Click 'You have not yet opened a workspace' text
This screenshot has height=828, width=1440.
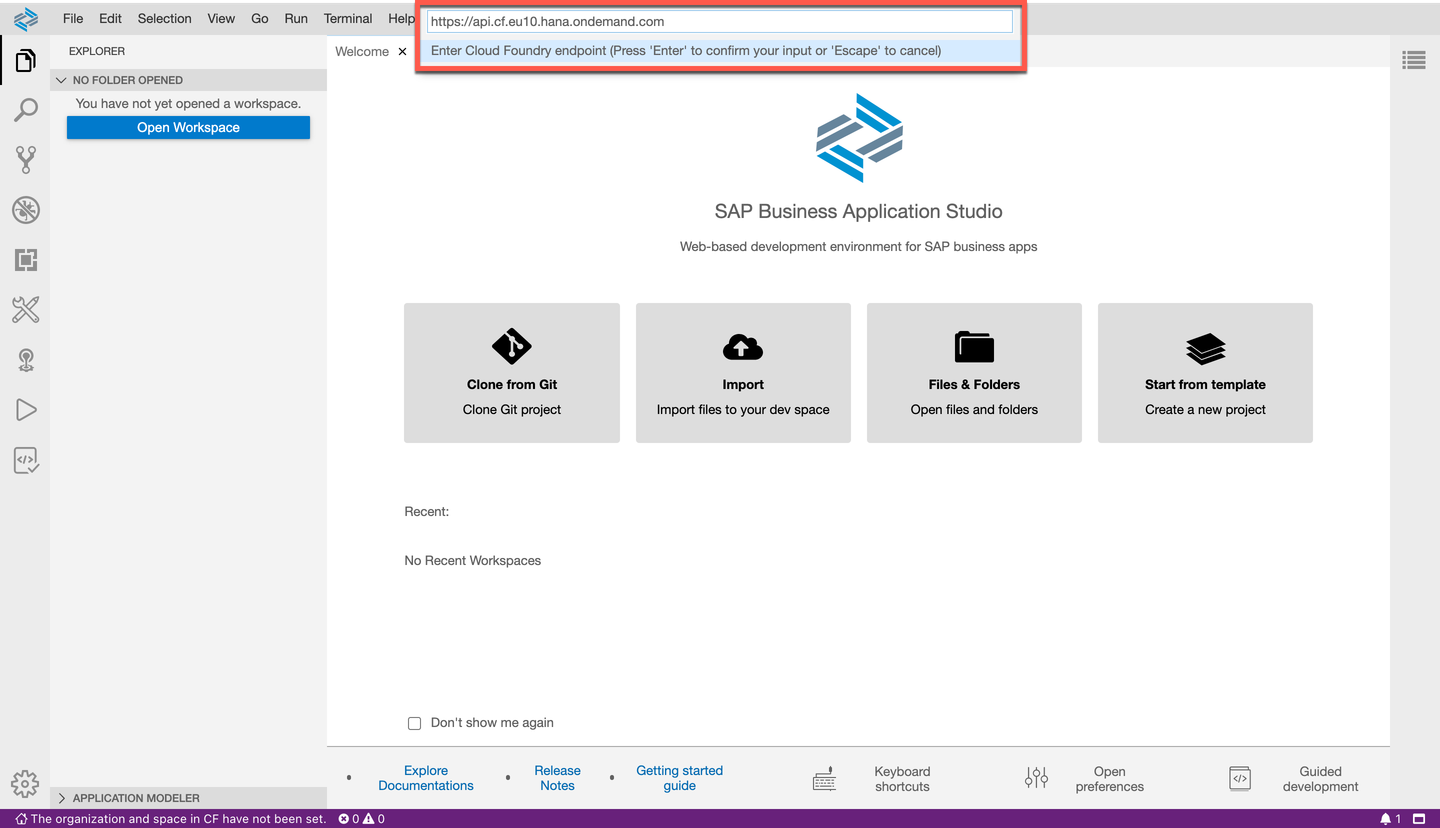[x=188, y=103]
